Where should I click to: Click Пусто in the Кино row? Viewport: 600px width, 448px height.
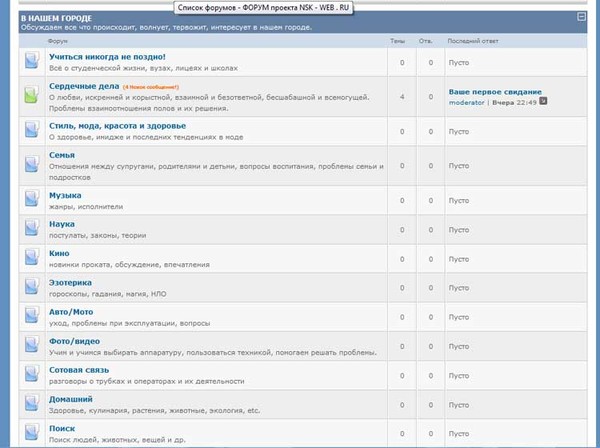[x=459, y=259]
